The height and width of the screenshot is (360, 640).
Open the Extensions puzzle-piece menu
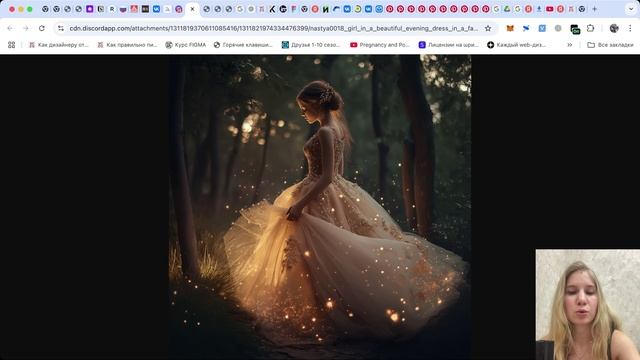(591, 29)
